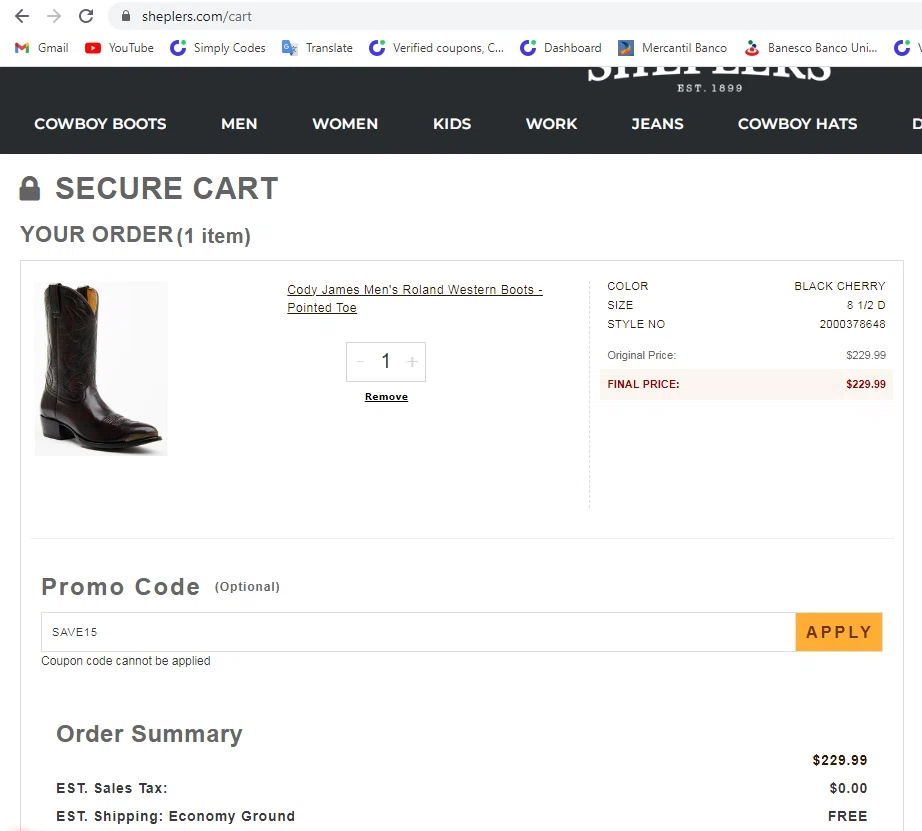Click the browser forward arrow

point(54,16)
